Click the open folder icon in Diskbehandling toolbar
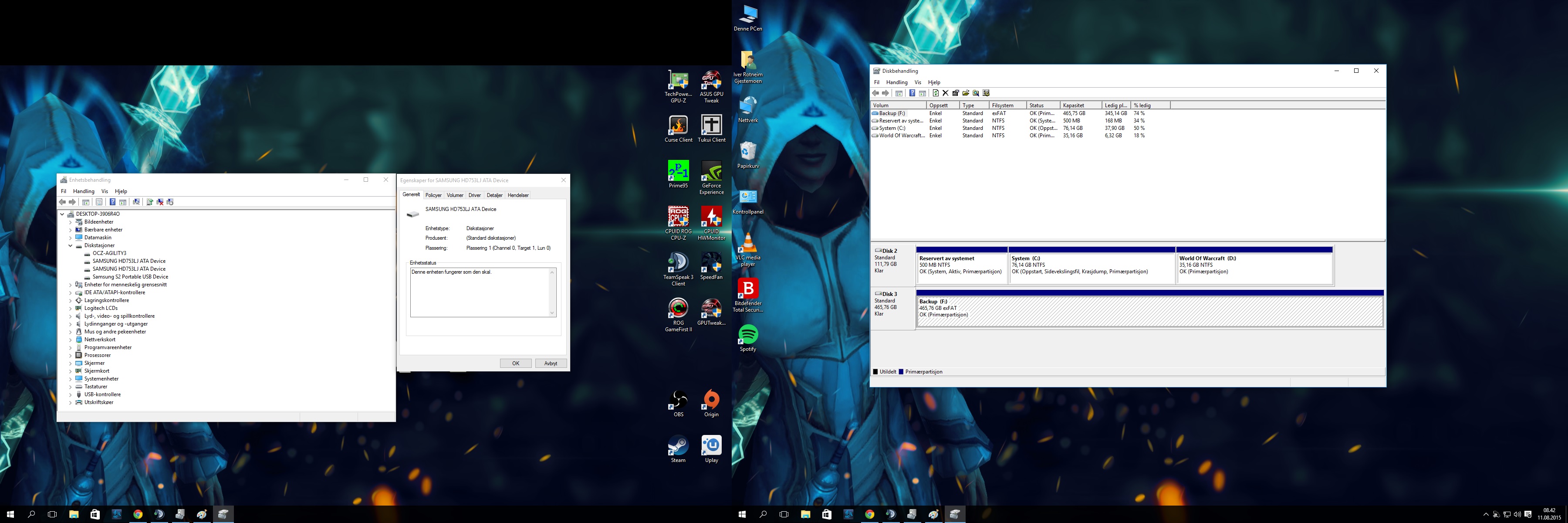The image size is (1568, 523). (966, 93)
